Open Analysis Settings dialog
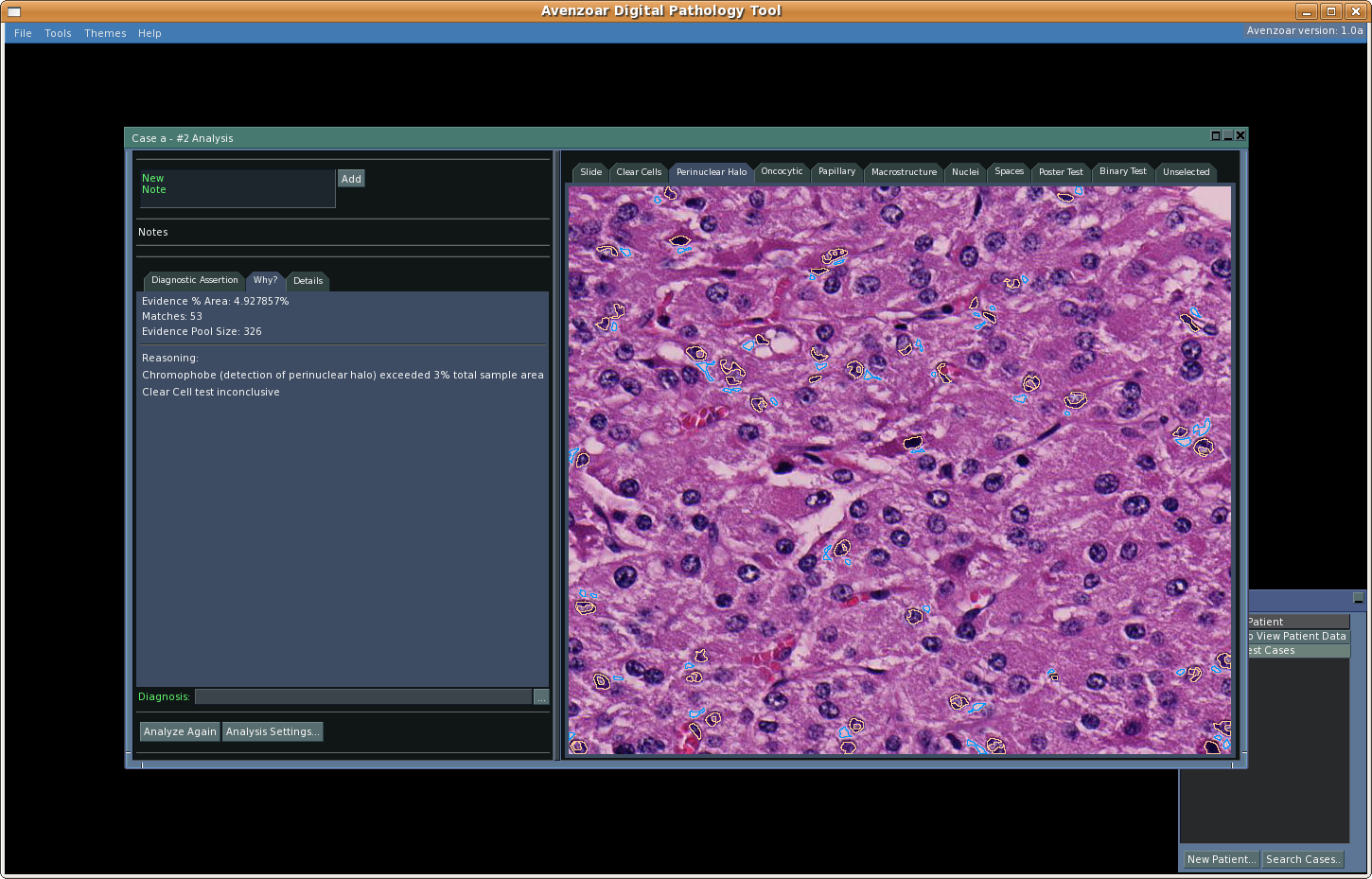 coord(273,731)
